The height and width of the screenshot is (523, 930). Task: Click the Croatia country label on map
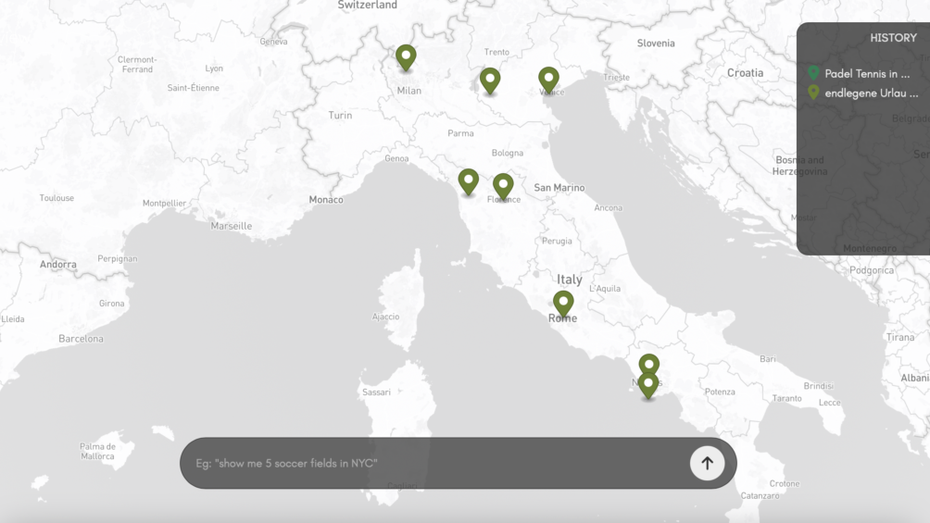coord(745,73)
